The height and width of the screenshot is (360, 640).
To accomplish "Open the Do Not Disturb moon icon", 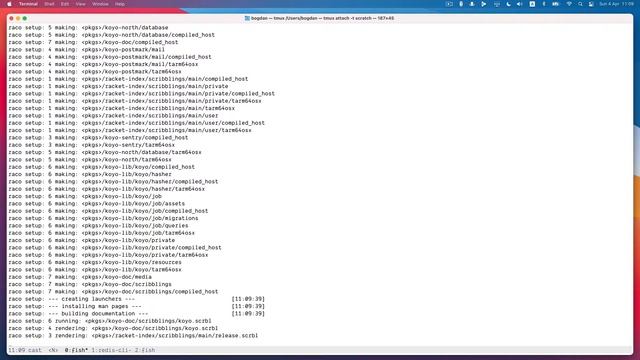I will 508,4.
